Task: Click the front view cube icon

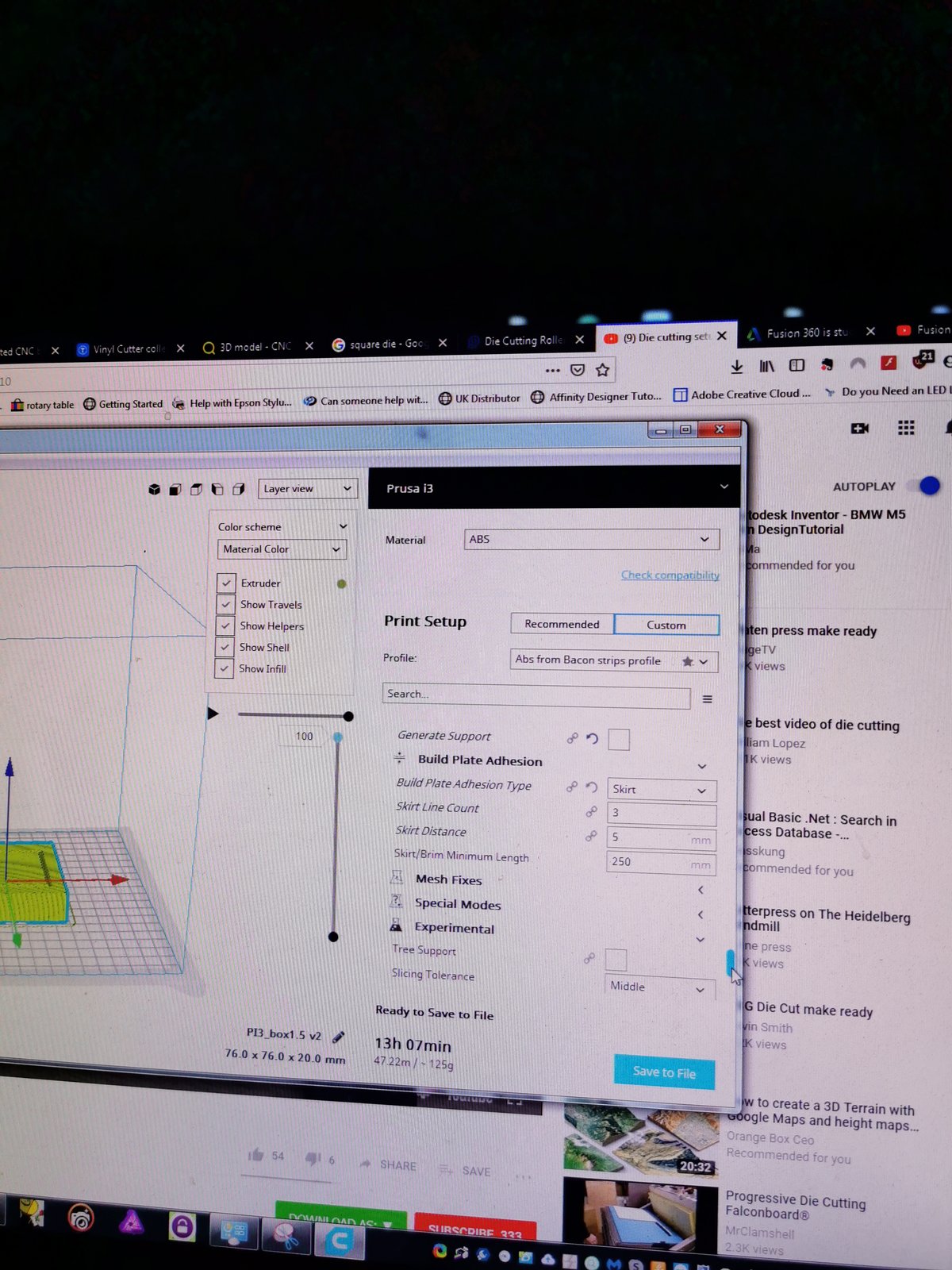Action: pos(175,489)
